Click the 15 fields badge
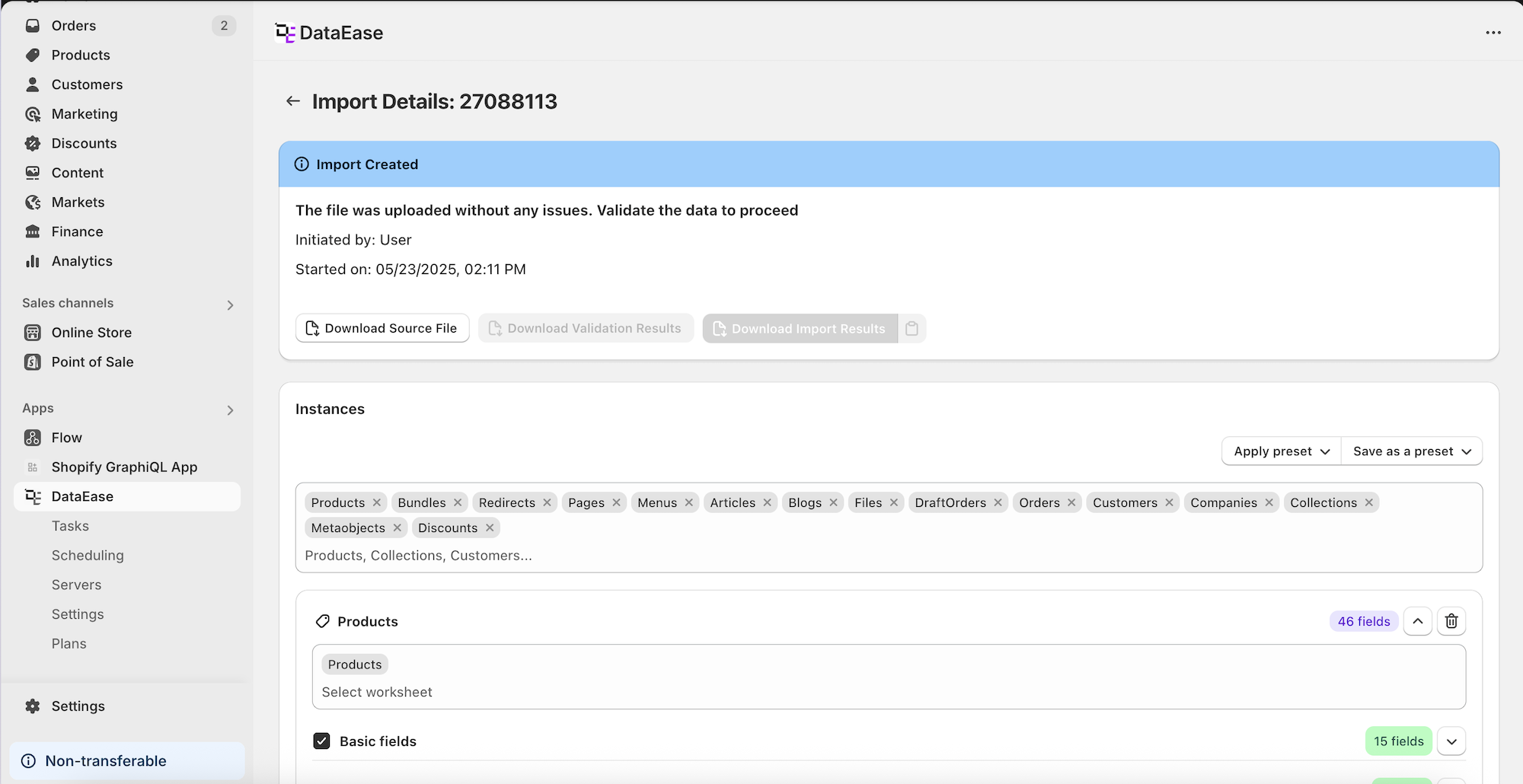 tap(1398, 741)
